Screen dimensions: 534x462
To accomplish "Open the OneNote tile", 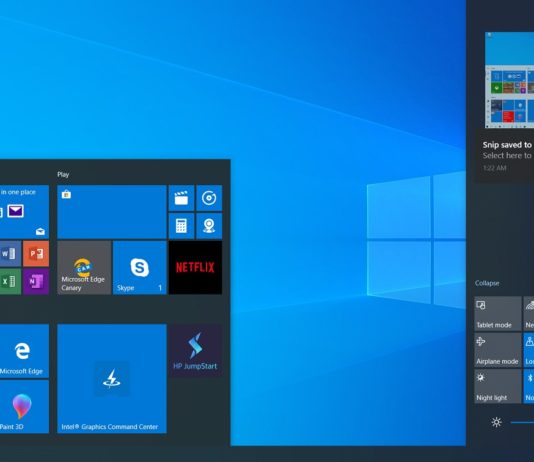I will pyautogui.click(x=36, y=282).
